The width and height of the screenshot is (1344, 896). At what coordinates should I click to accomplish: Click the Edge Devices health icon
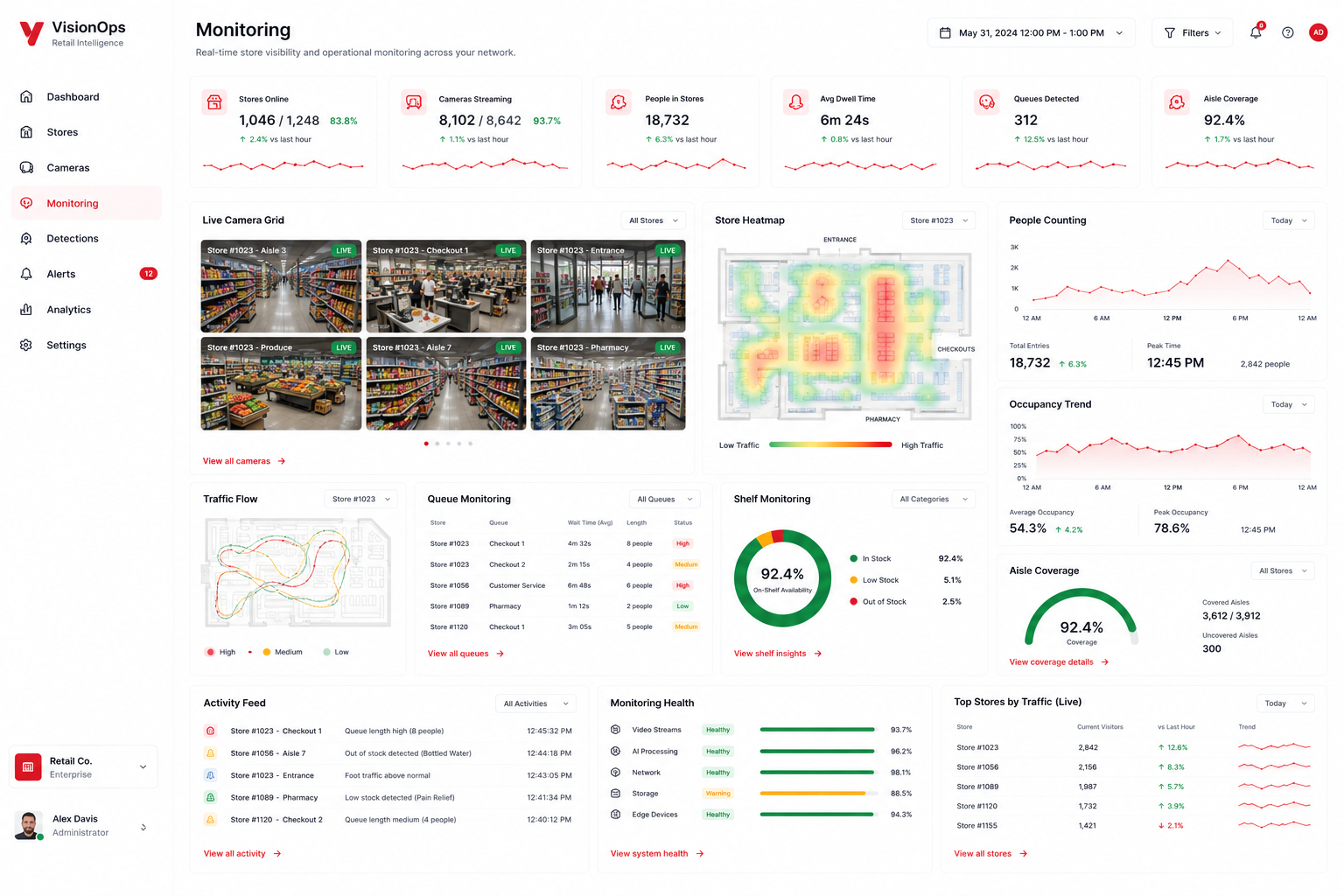615,814
